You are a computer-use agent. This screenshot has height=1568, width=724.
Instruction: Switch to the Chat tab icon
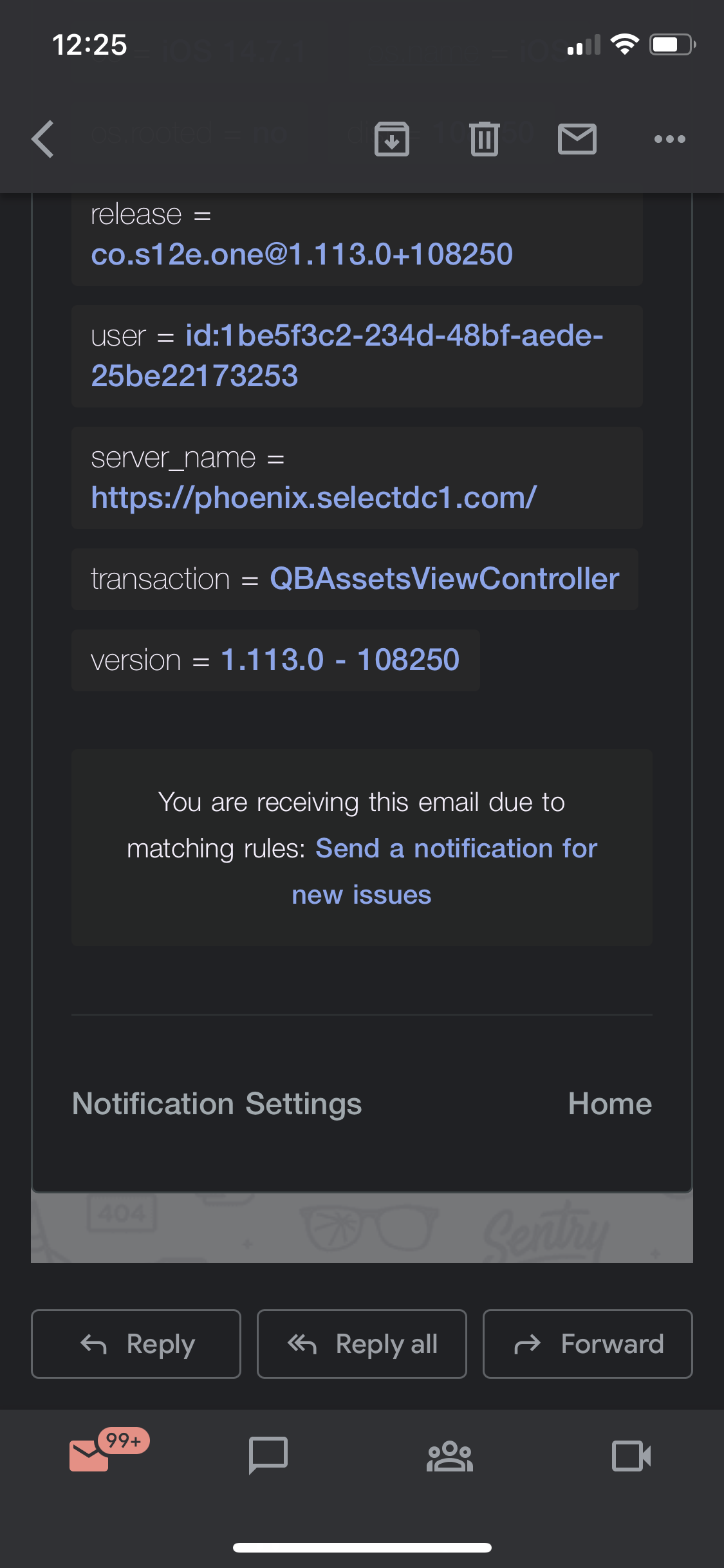click(x=268, y=1456)
